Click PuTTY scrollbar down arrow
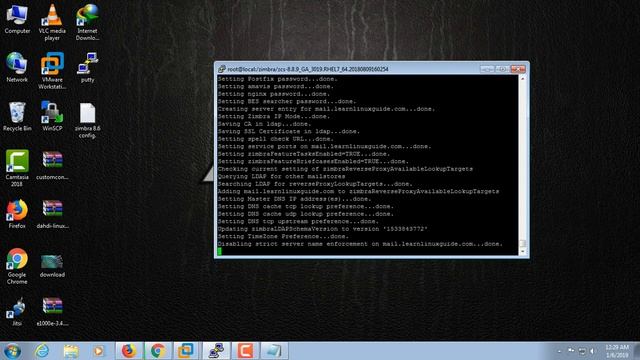 522,251
